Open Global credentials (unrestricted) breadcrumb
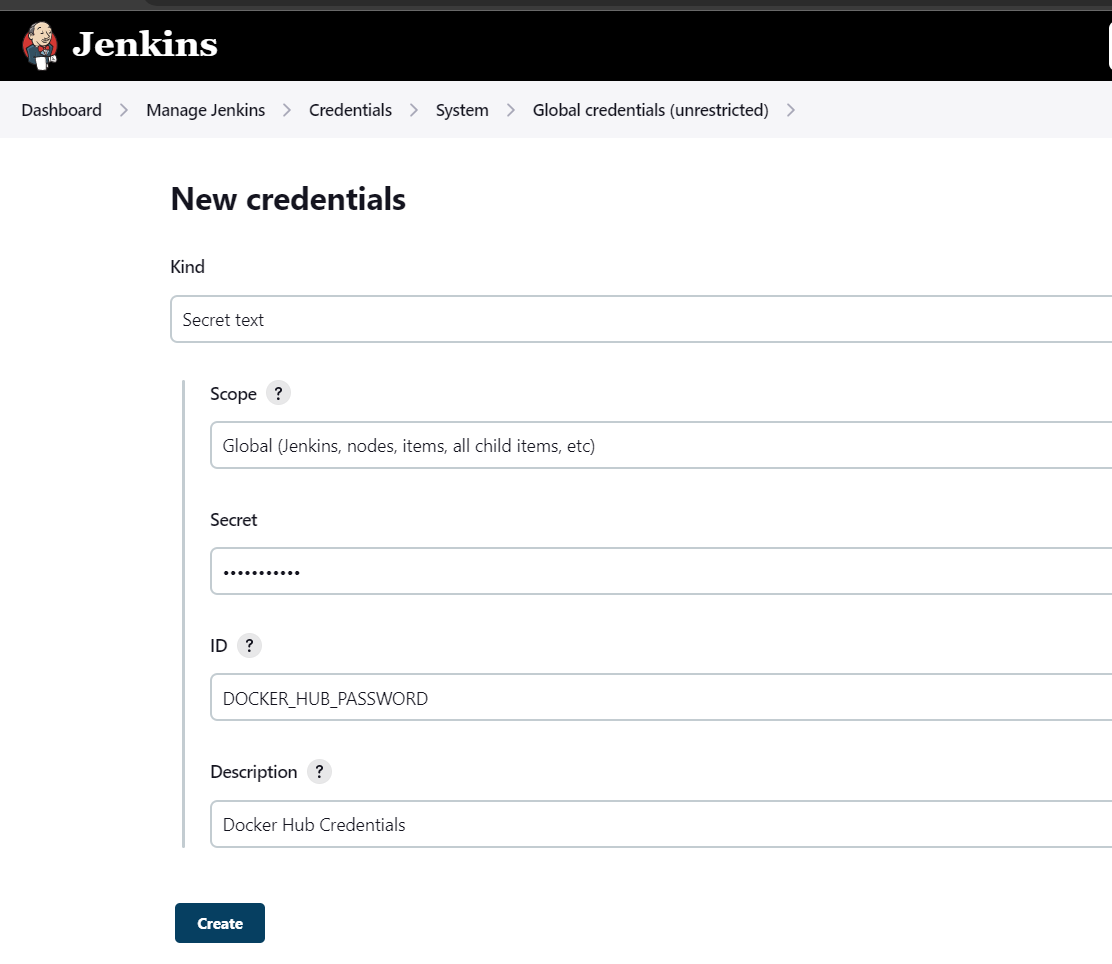Viewport: 1112px width, 964px height. point(650,110)
